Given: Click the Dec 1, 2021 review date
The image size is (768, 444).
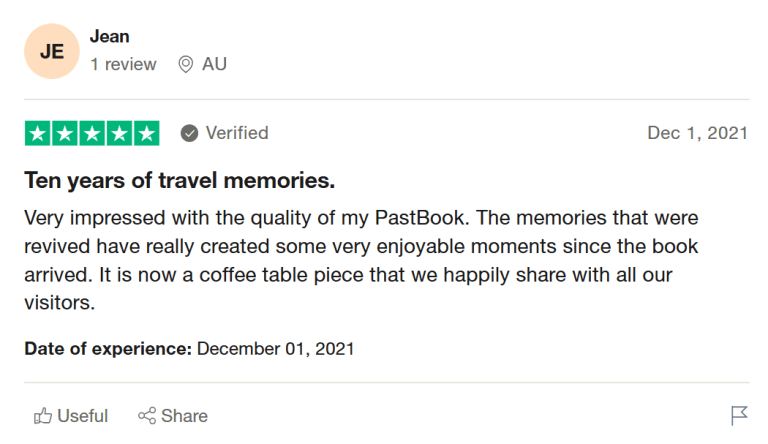Looking at the screenshot, I should (697, 133).
